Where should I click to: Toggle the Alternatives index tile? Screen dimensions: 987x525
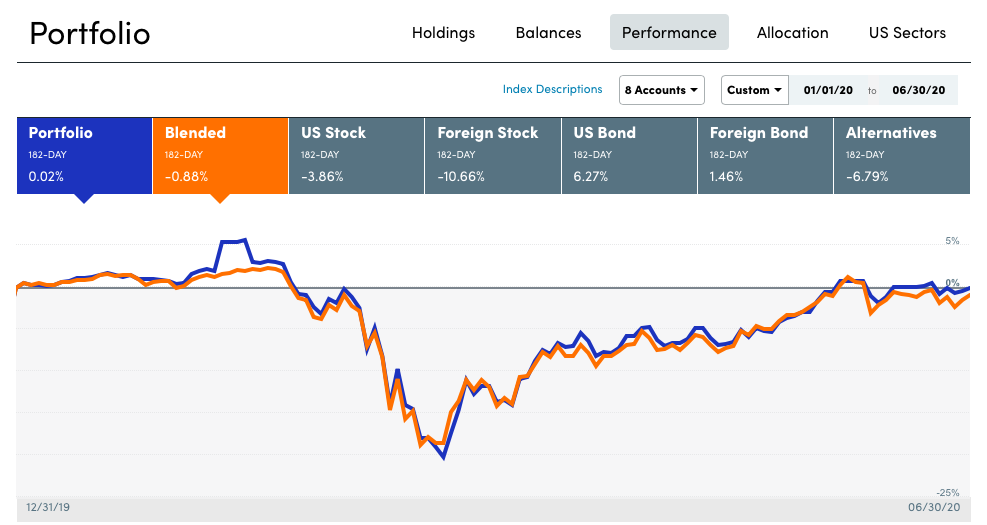900,155
